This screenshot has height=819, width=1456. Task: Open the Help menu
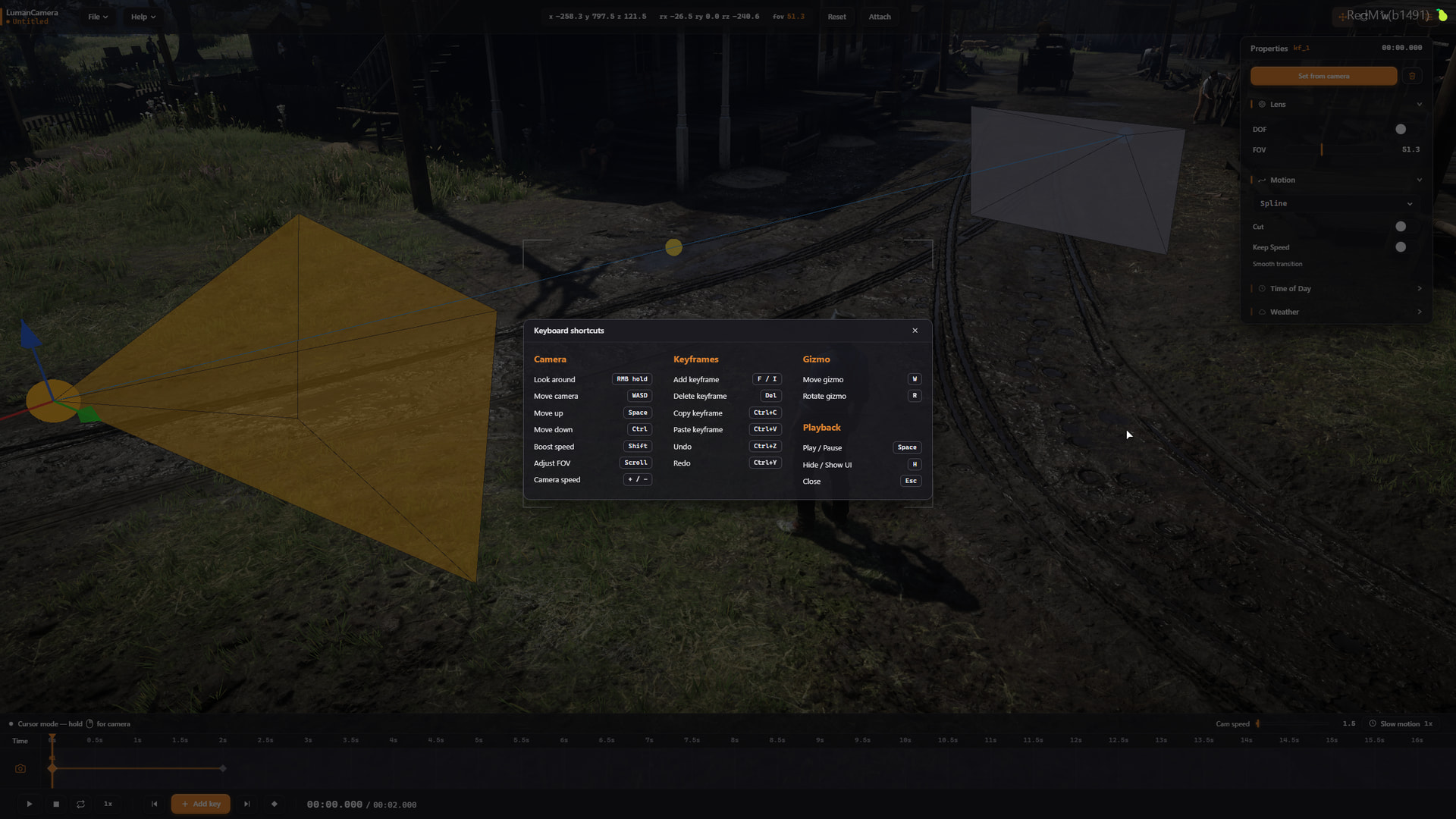[x=143, y=17]
